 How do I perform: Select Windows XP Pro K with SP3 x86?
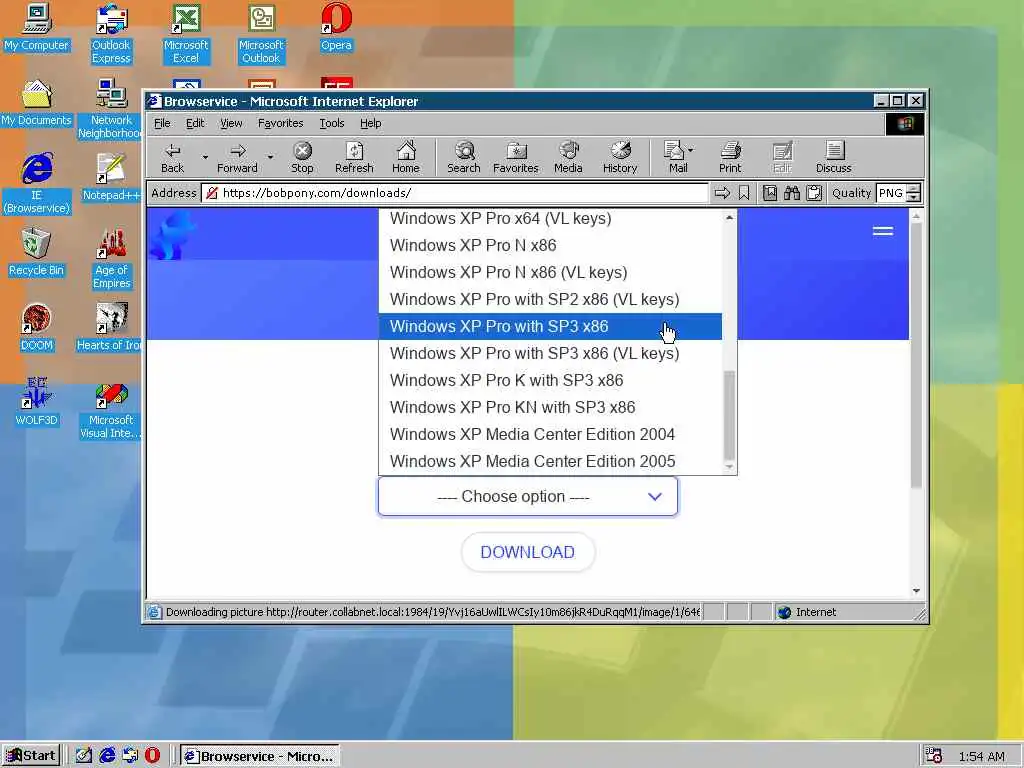tap(550, 380)
